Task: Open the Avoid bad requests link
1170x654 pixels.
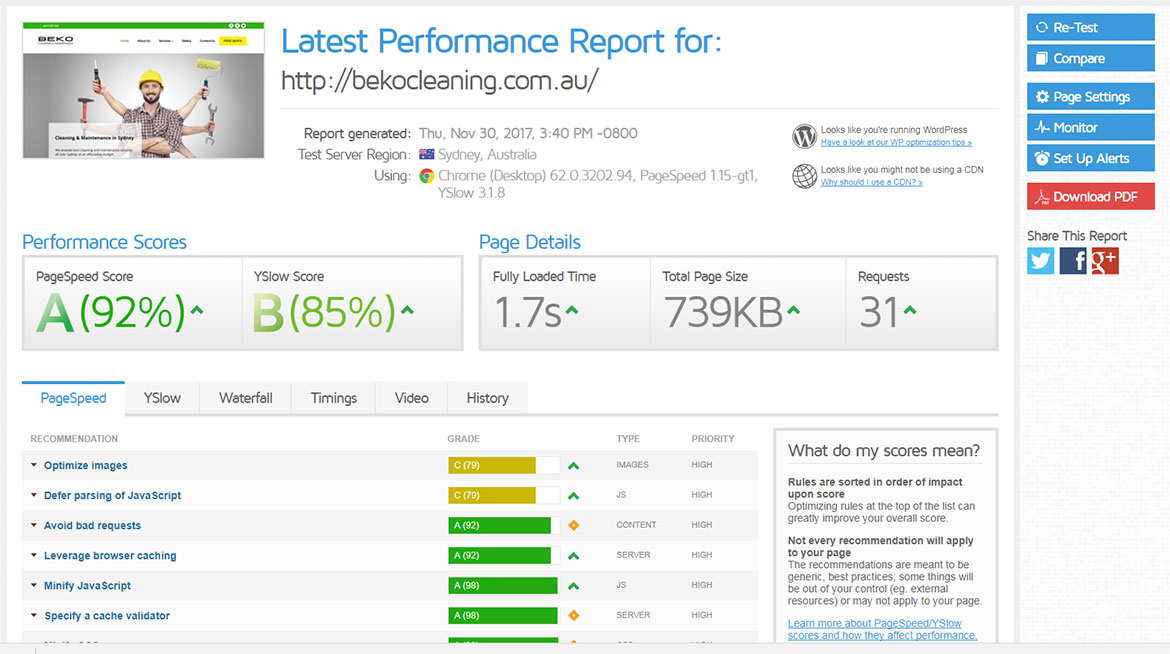Action: point(92,526)
